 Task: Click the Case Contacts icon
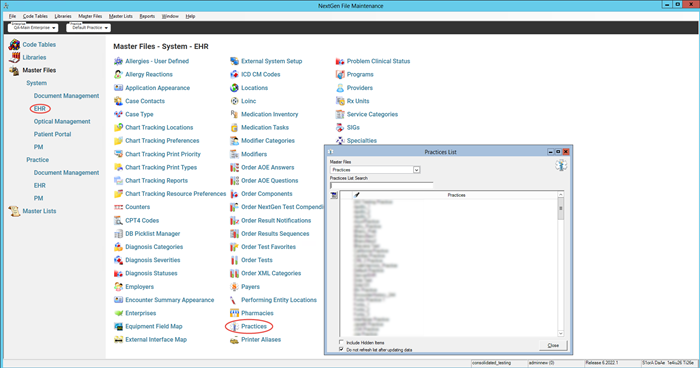[118, 101]
